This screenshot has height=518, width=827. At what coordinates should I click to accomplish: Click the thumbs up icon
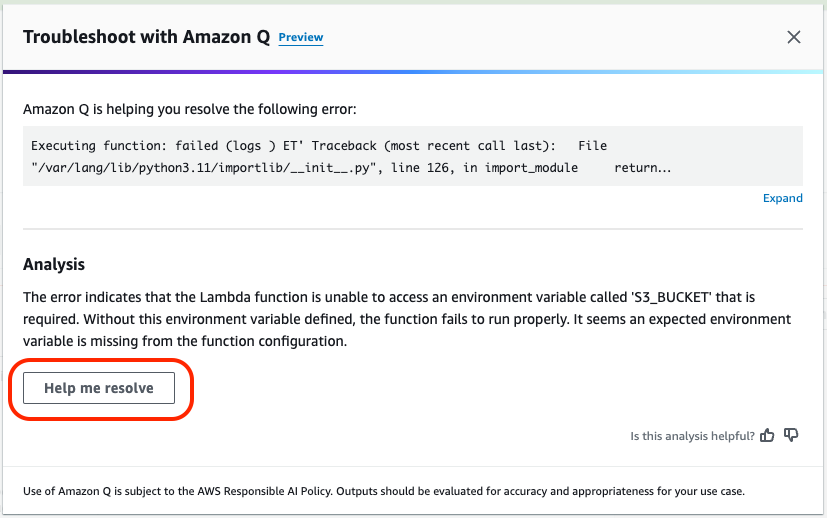767,435
